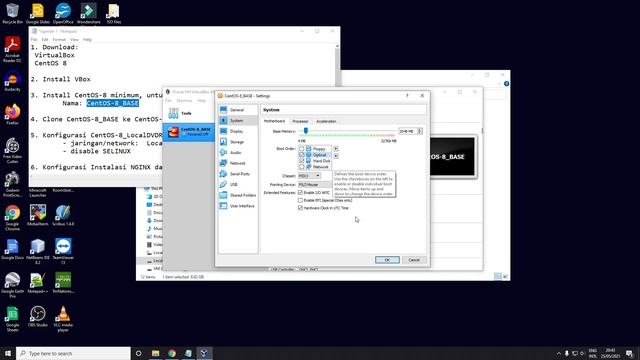Open Notepad File menu
This screenshot has height=360, width=640.
tap(34, 40)
